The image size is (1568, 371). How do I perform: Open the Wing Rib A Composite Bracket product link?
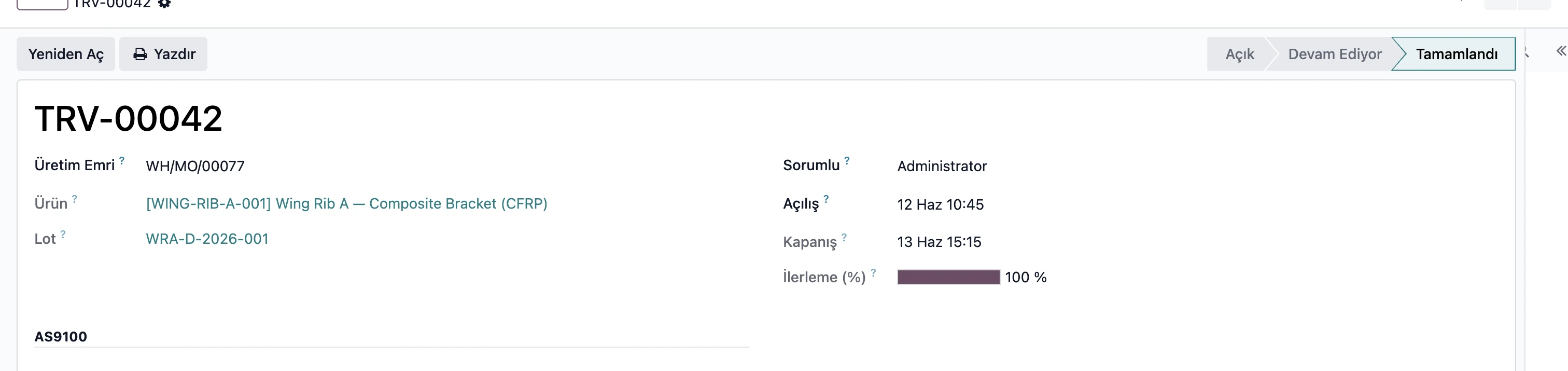pos(346,203)
